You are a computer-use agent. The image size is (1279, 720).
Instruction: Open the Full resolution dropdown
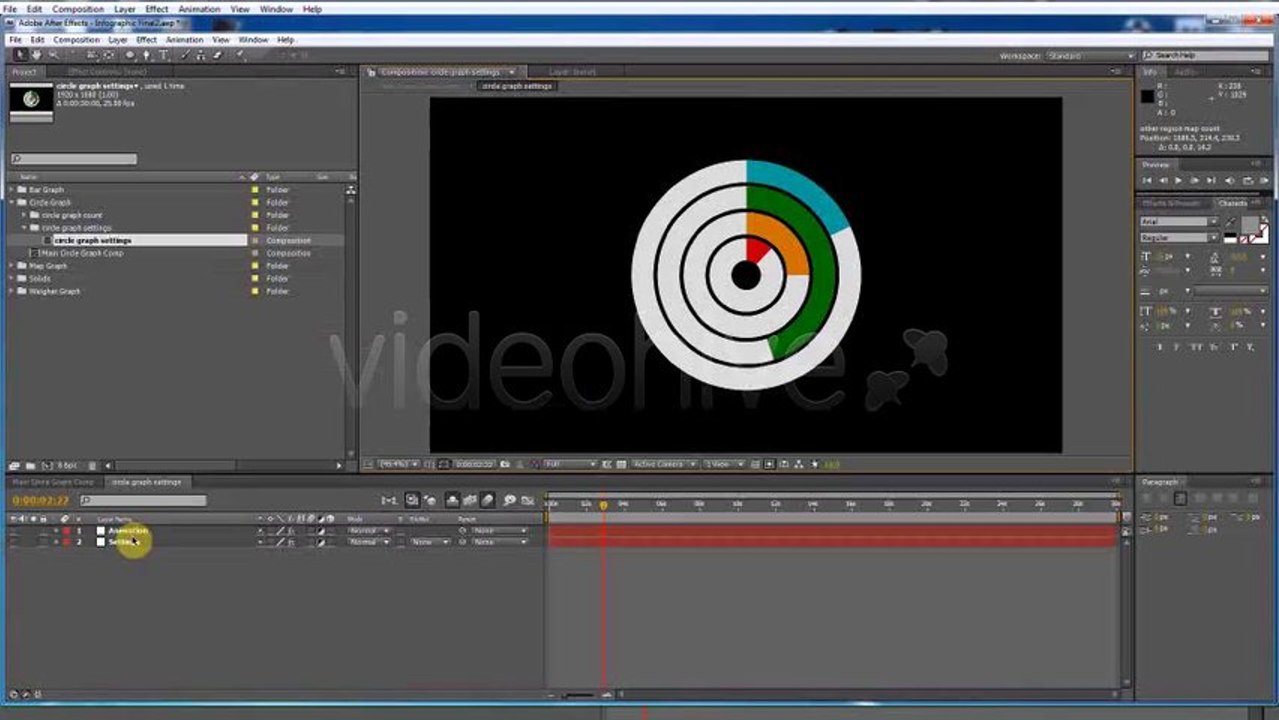coord(571,465)
